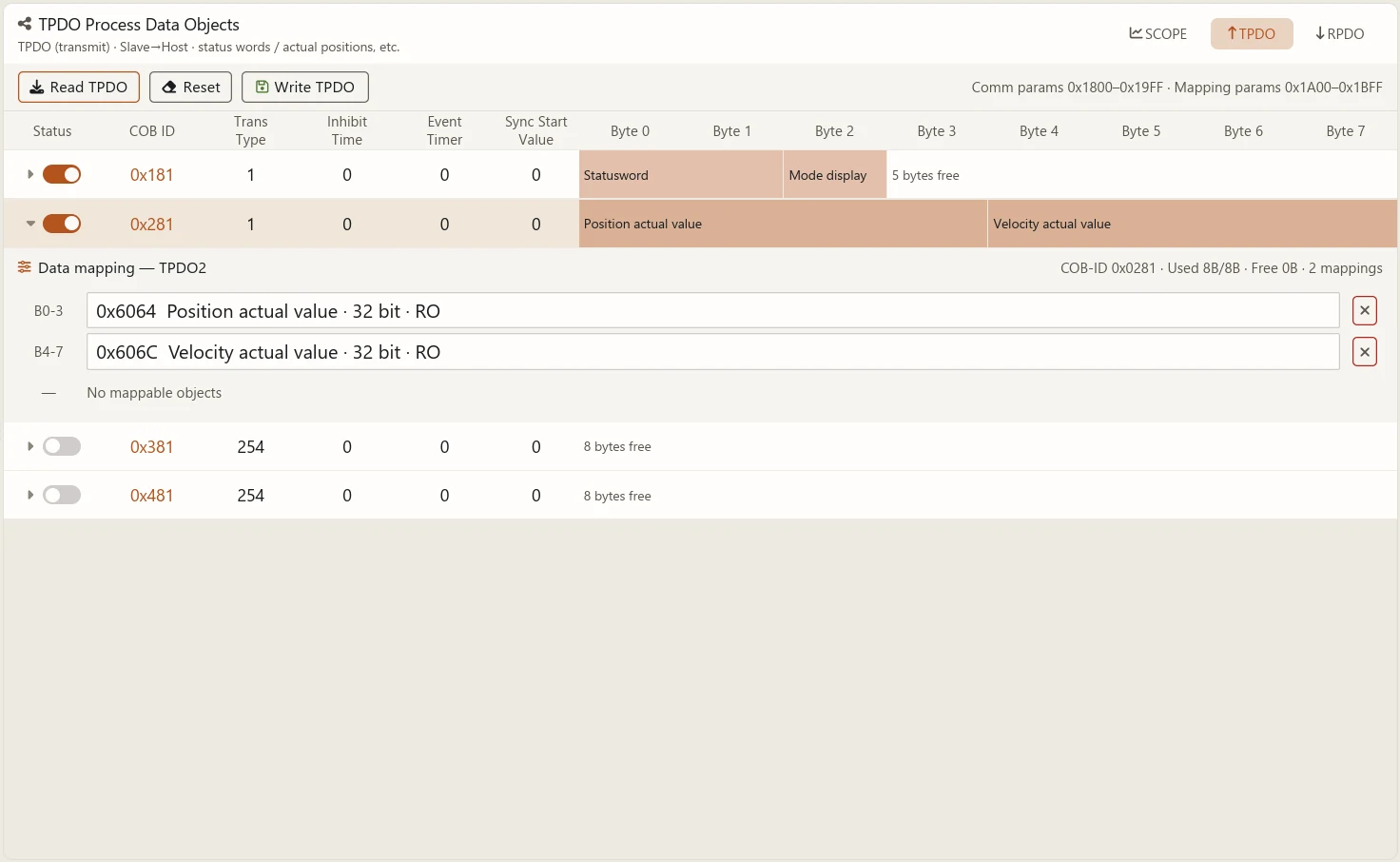Click the Data mapping sliders icon

click(25, 267)
